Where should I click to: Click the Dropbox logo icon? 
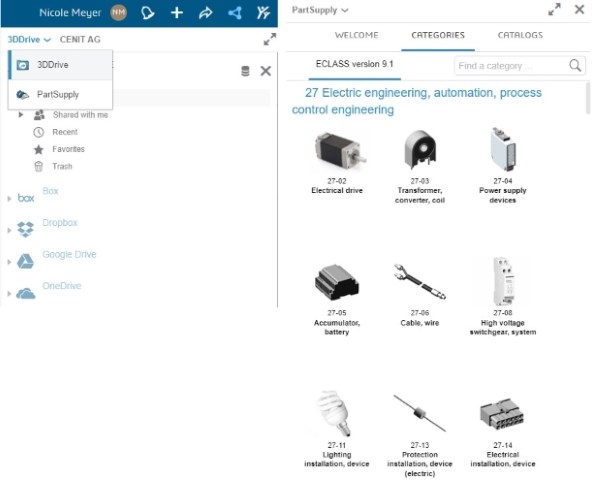[x=25, y=229]
